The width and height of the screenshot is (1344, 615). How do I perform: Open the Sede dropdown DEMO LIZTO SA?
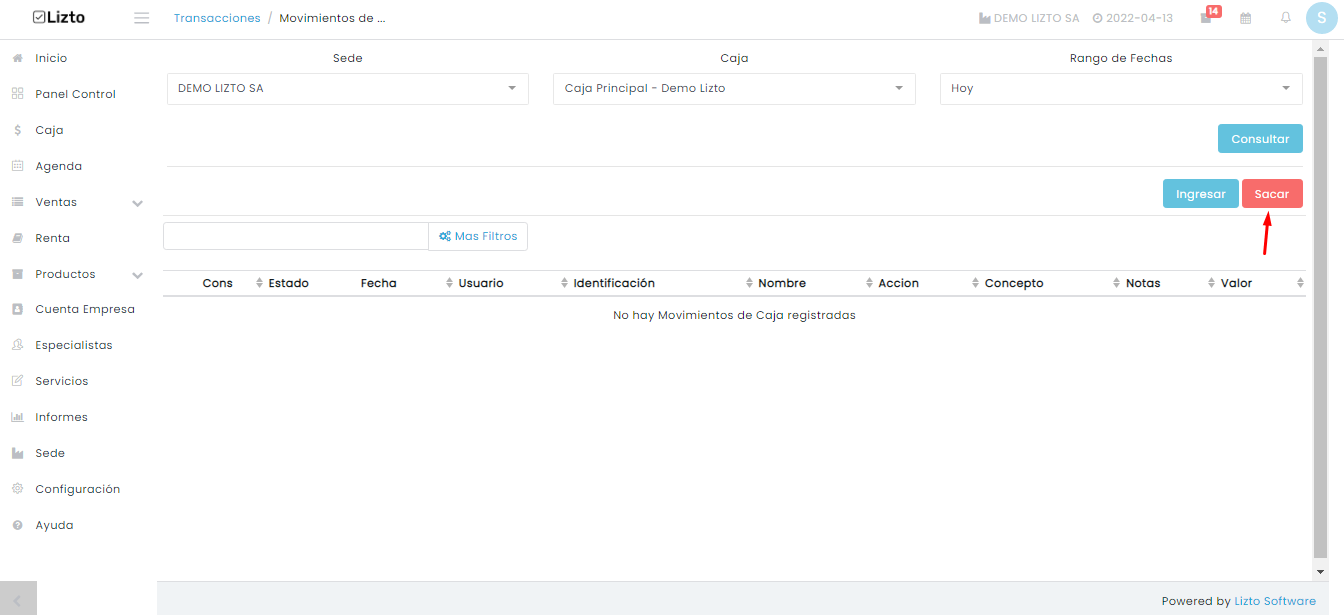click(348, 88)
